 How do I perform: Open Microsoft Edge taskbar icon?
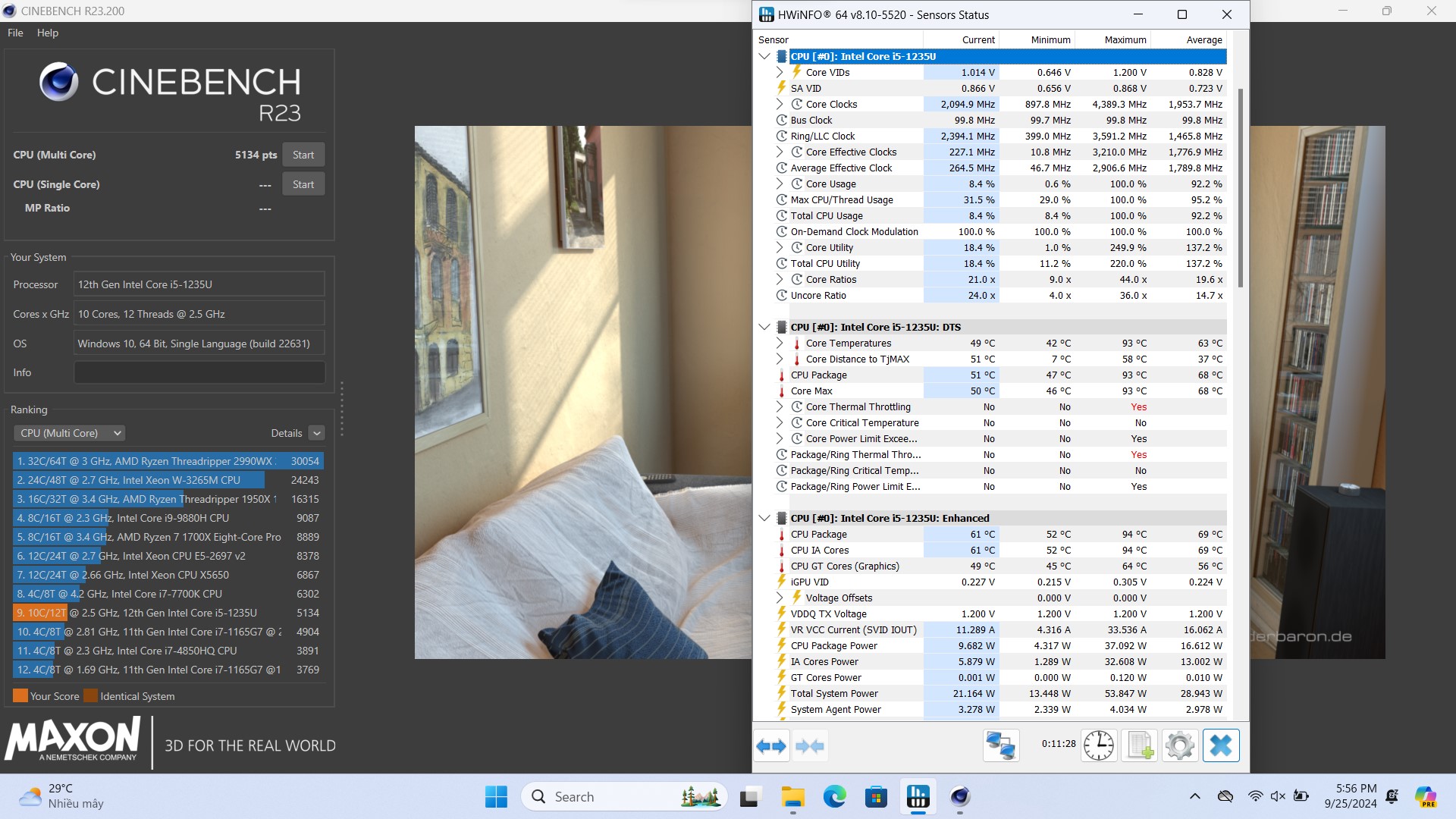[834, 797]
